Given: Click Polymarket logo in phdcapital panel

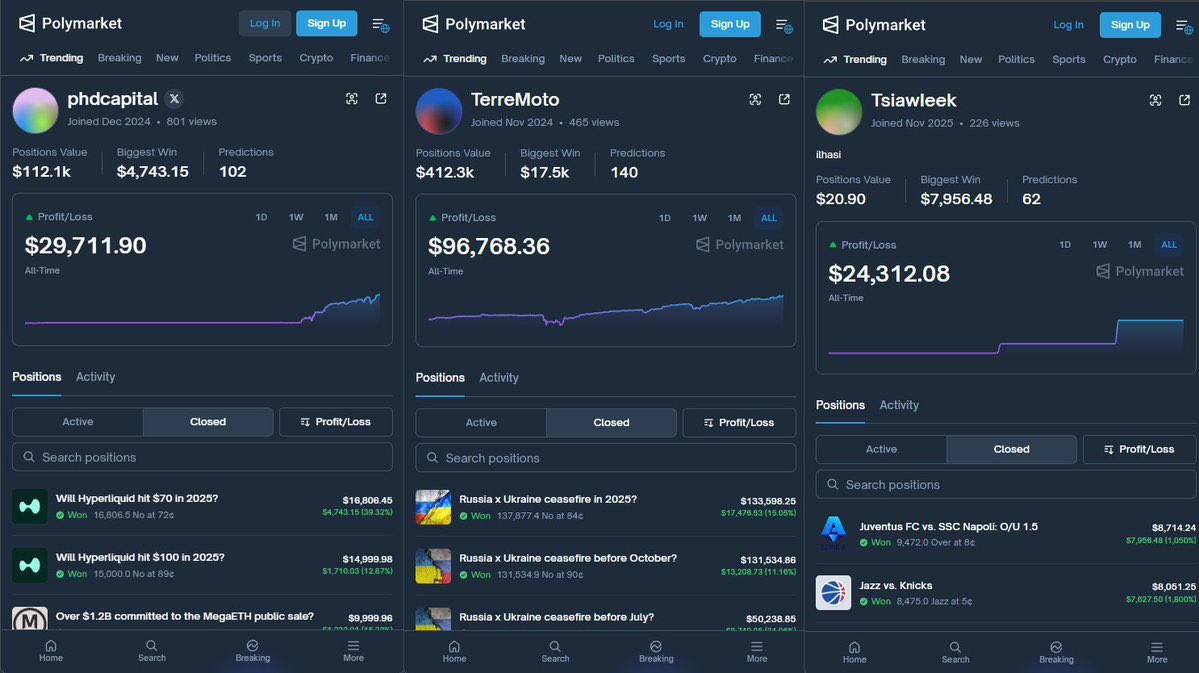Looking at the screenshot, I should click(70, 24).
